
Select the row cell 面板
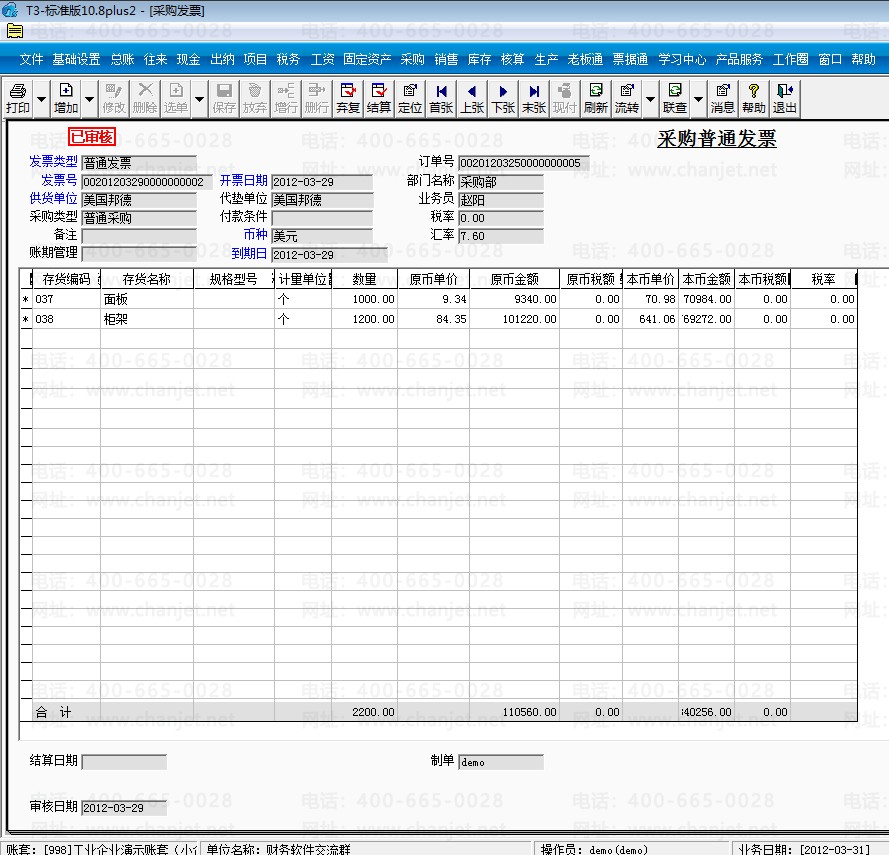[x=147, y=299]
